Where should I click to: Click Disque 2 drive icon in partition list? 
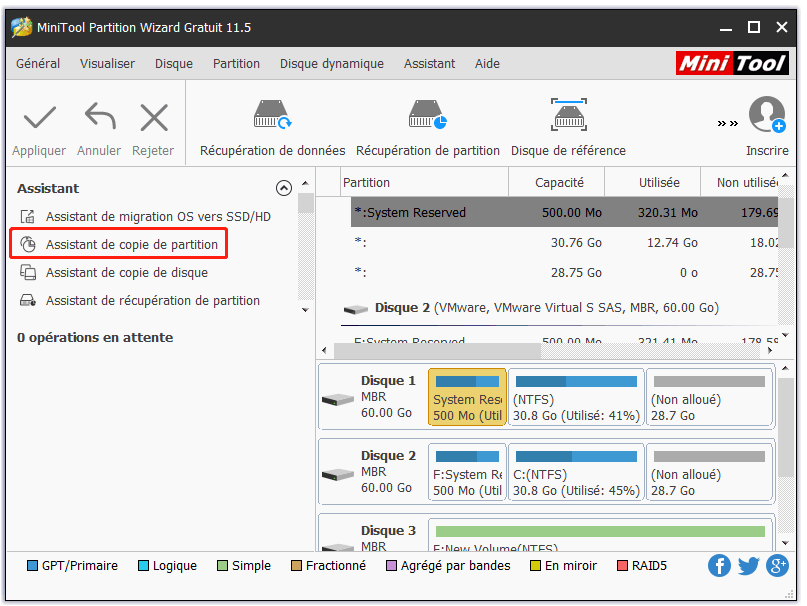356,309
